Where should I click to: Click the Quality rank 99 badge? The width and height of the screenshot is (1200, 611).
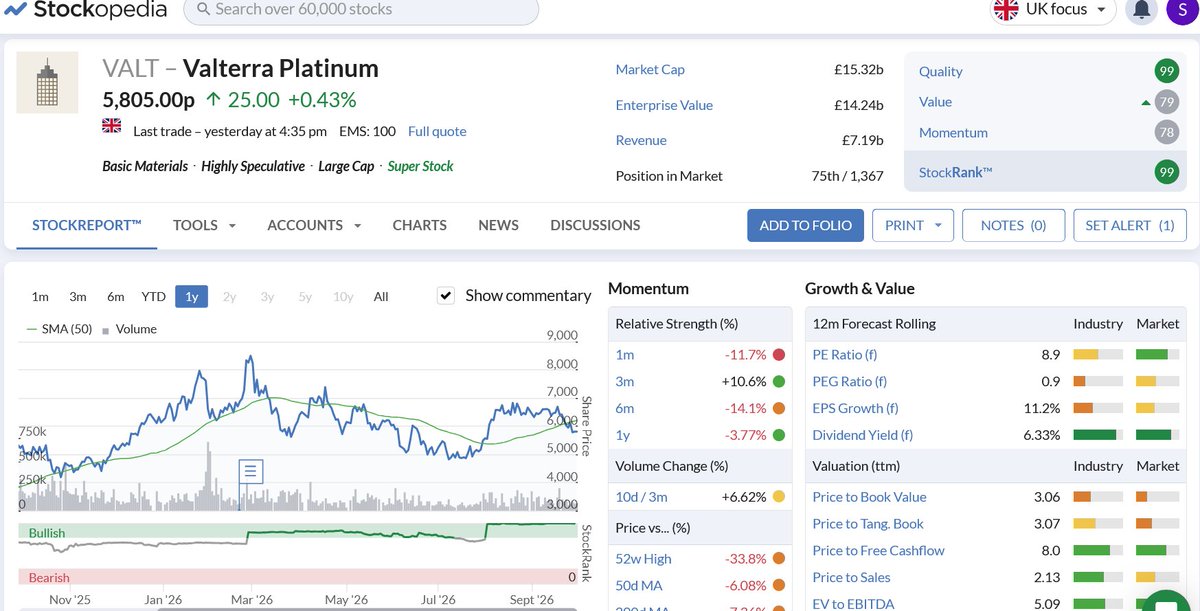click(x=1165, y=71)
